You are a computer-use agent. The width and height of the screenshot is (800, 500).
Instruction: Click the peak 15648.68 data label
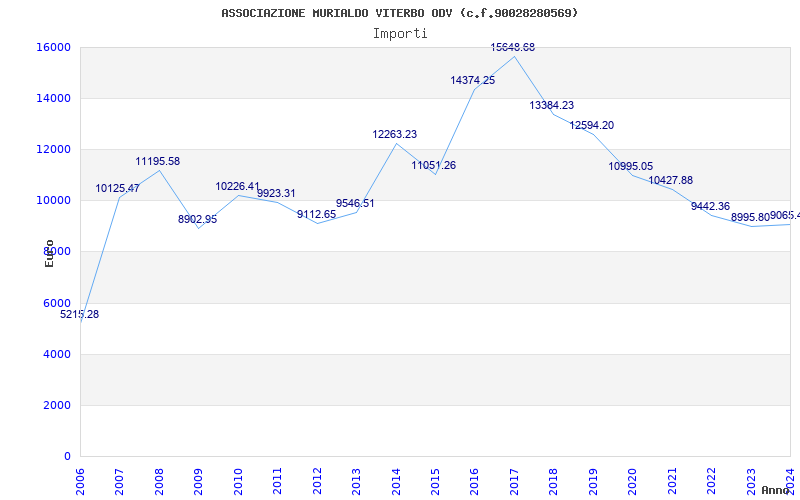pos(513,47)
